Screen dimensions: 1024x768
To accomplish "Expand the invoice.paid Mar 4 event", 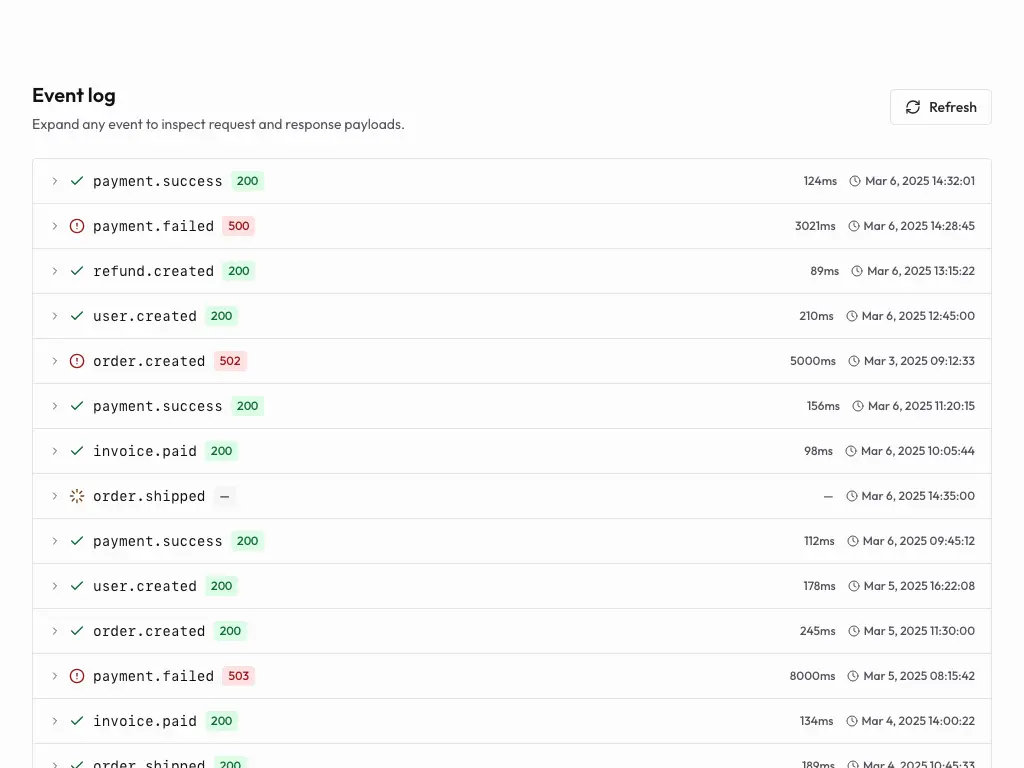I will point(55,721).
